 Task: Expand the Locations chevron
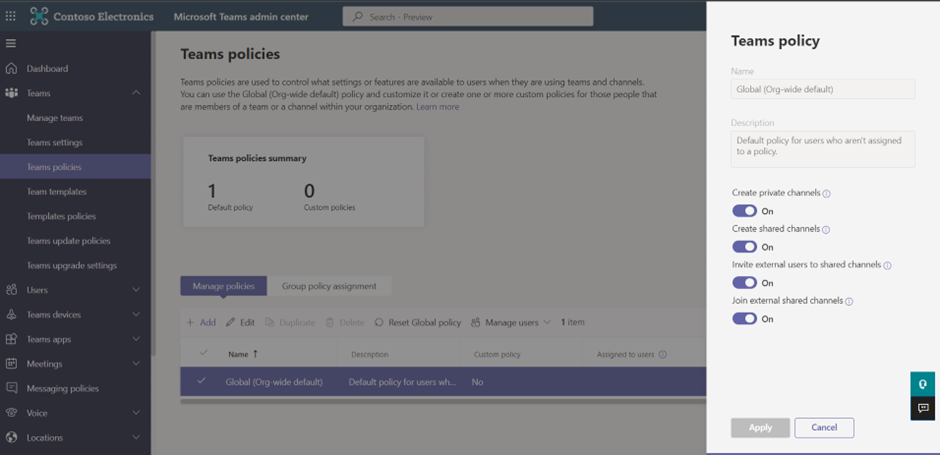tap(136, 438)
